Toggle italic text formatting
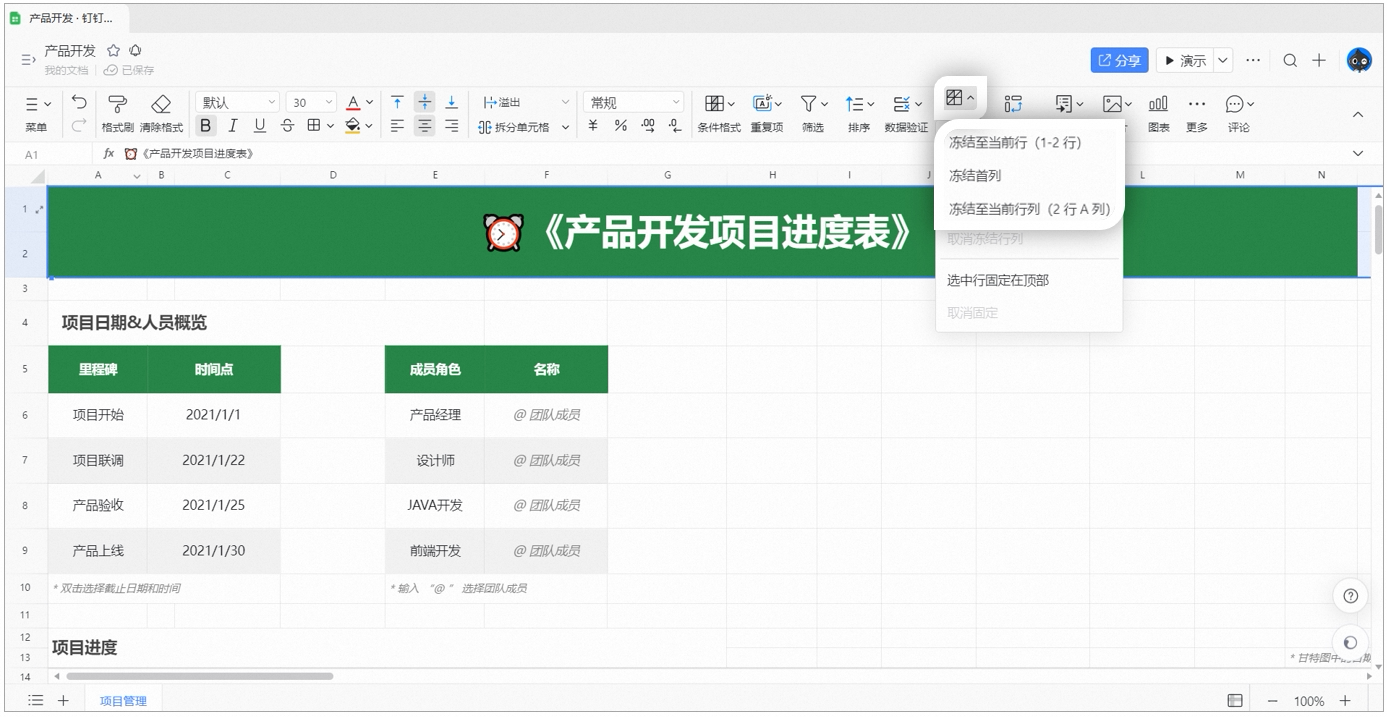 (x=233, y=126)
